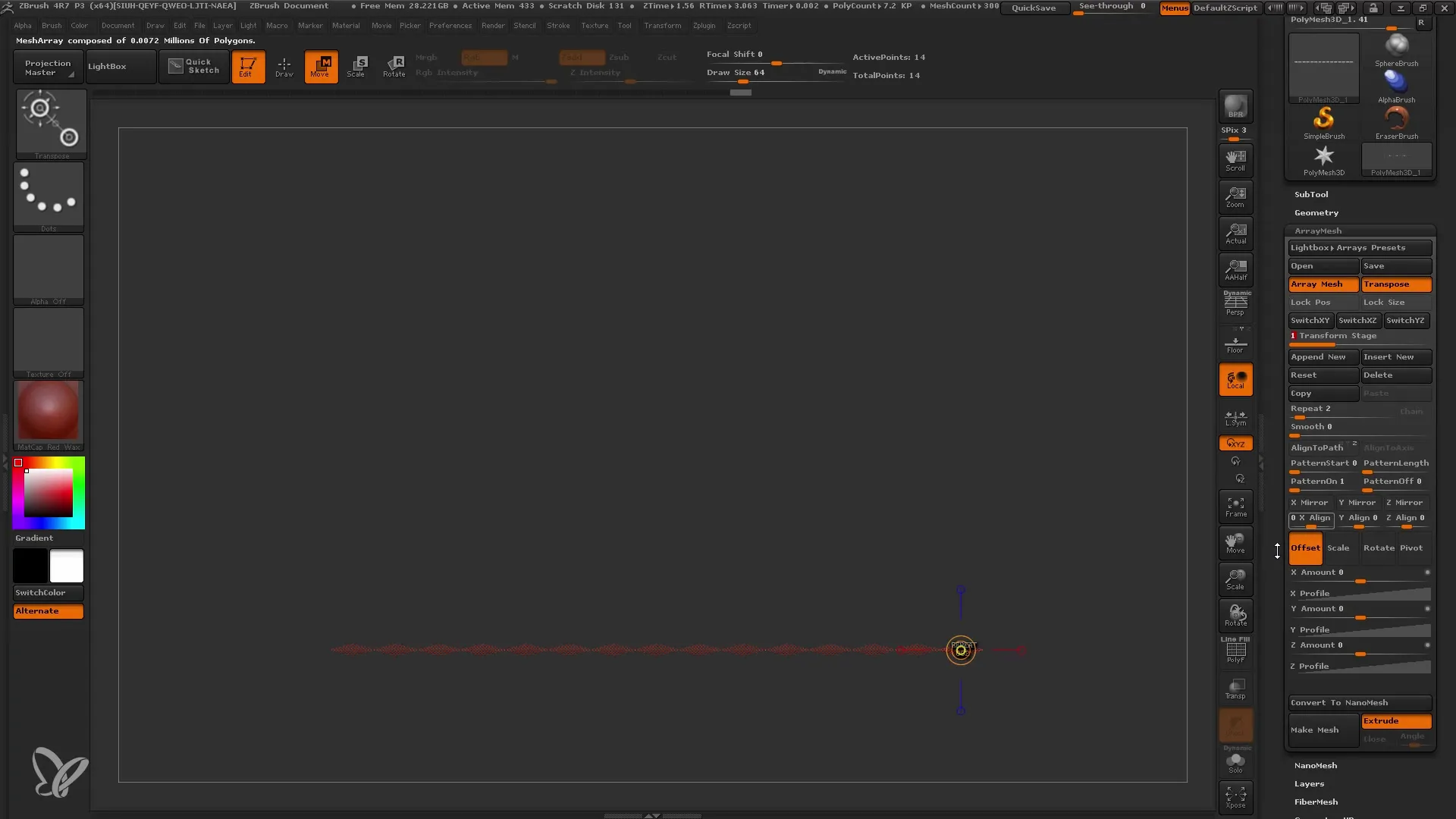
Task: Click the Frame view icon in sidebar
Action: [x=1235, y=506]
